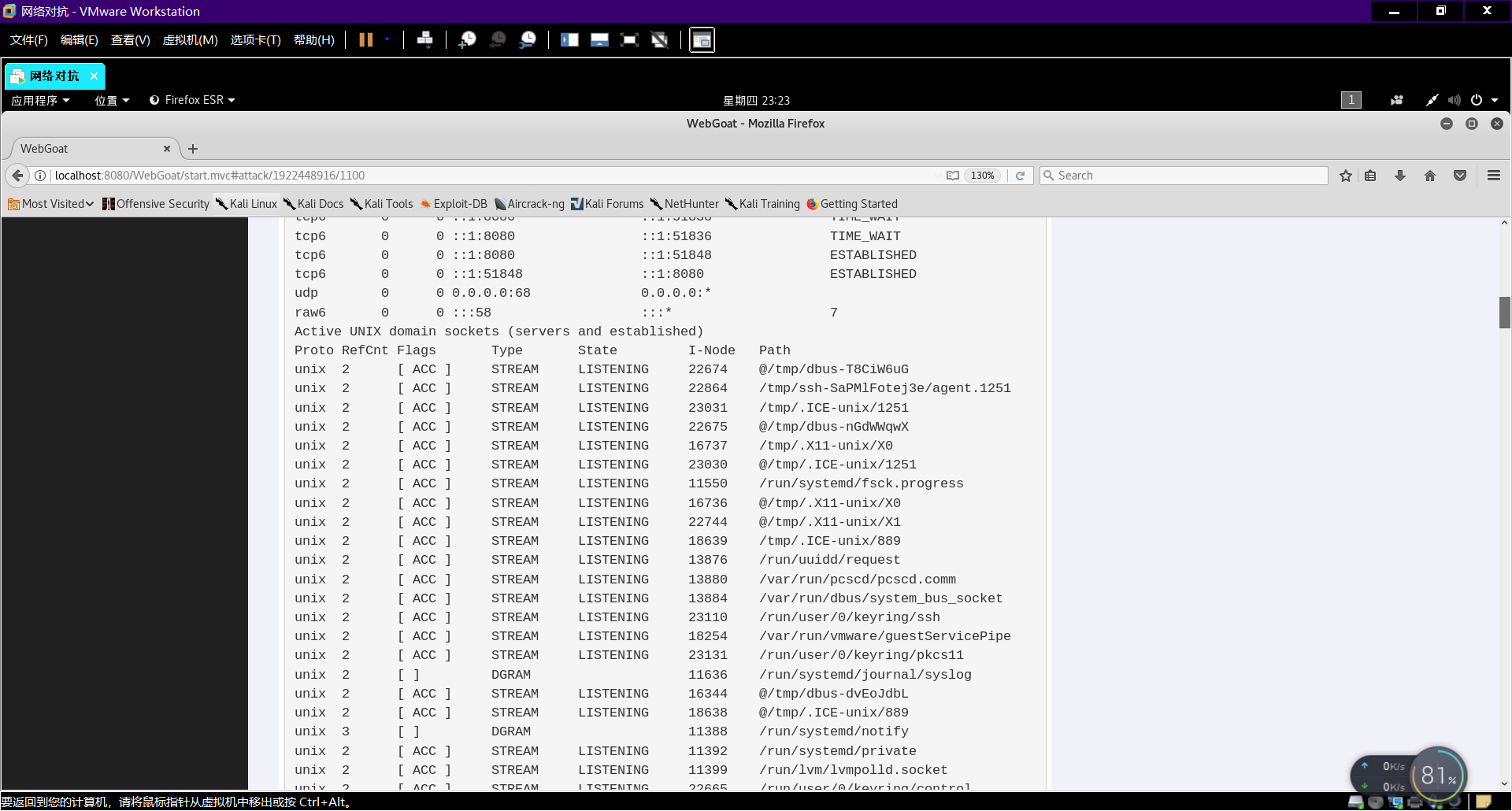The height and width of the screenshot is (811, 1512).
Task: Reset the 130% zoom level button
Action: pyautogui.click(x=982, y=176)
